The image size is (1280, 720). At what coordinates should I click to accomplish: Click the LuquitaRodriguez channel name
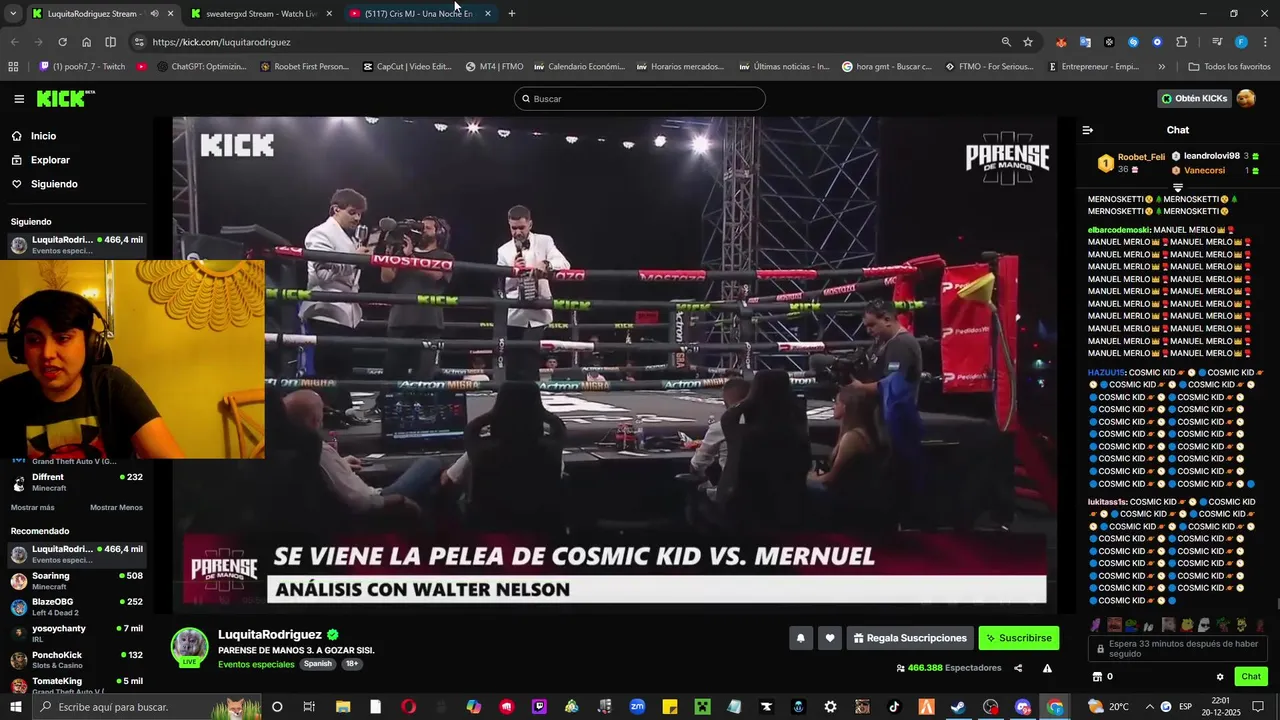(270, 634)
